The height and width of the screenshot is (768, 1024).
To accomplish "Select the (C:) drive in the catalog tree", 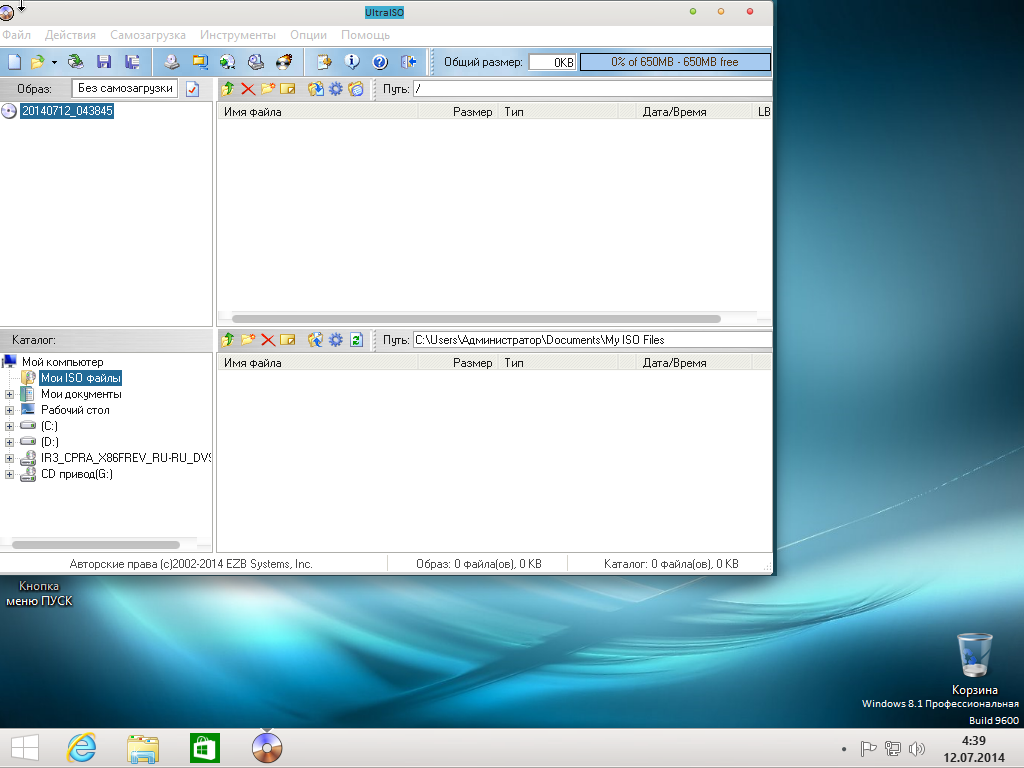I will (49, 426).
